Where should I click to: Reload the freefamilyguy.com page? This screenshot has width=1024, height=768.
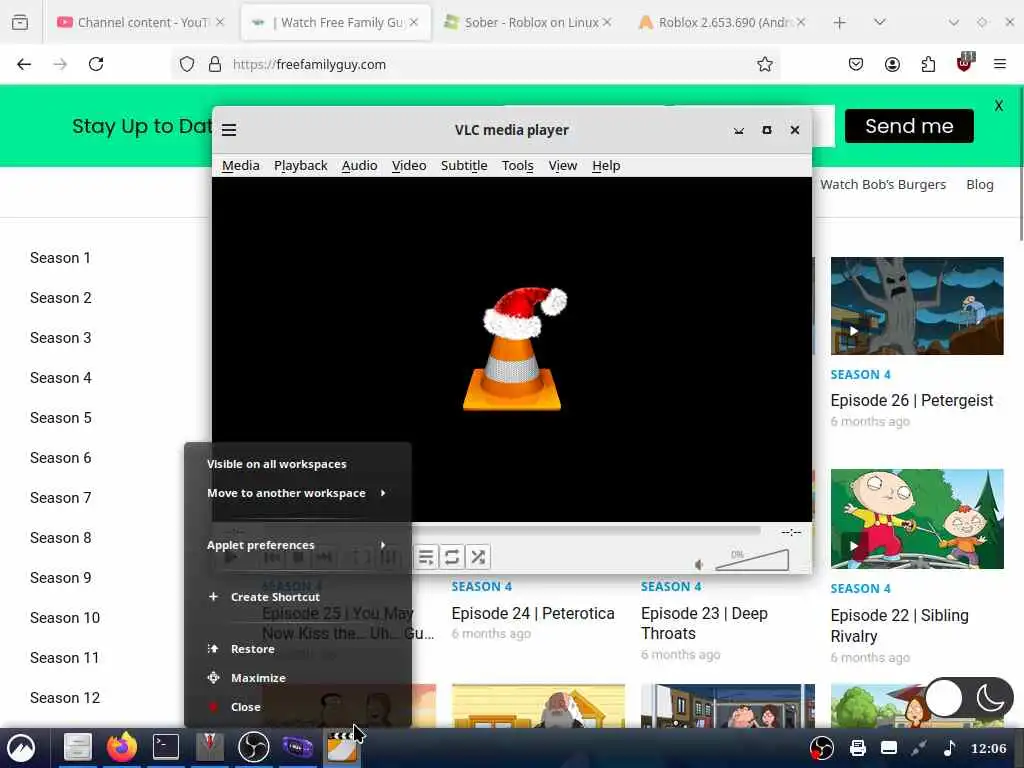coord(96,64)
